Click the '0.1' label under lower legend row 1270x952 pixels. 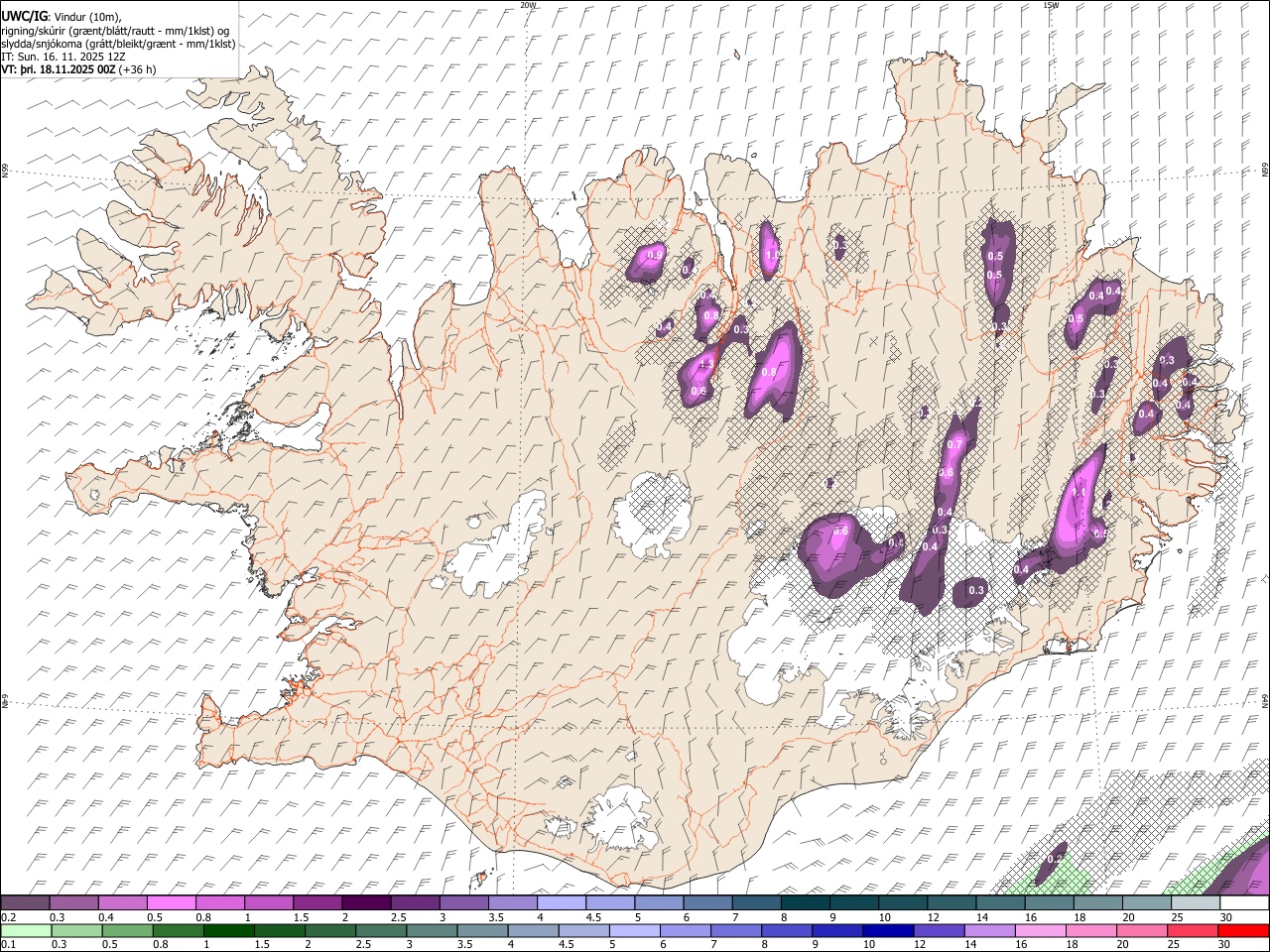tap(7, 944)
